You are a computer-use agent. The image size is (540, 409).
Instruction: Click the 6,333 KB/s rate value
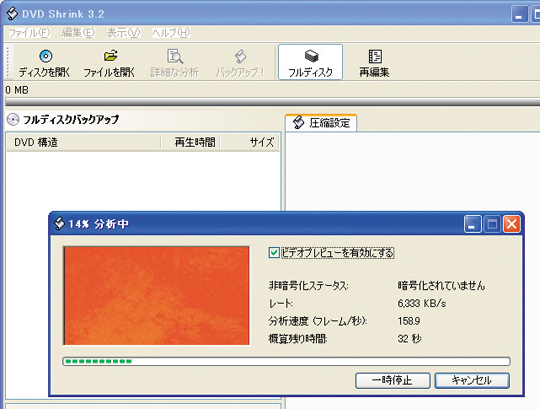coord(422,303)
